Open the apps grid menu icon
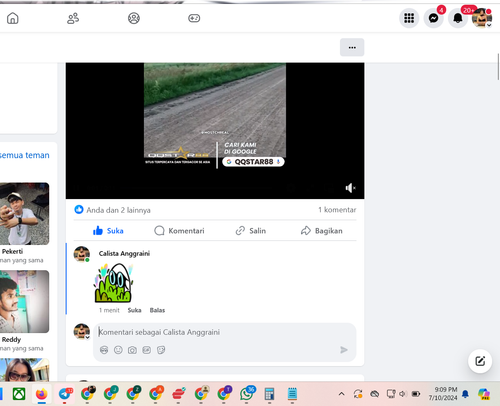 pos(409,18)
